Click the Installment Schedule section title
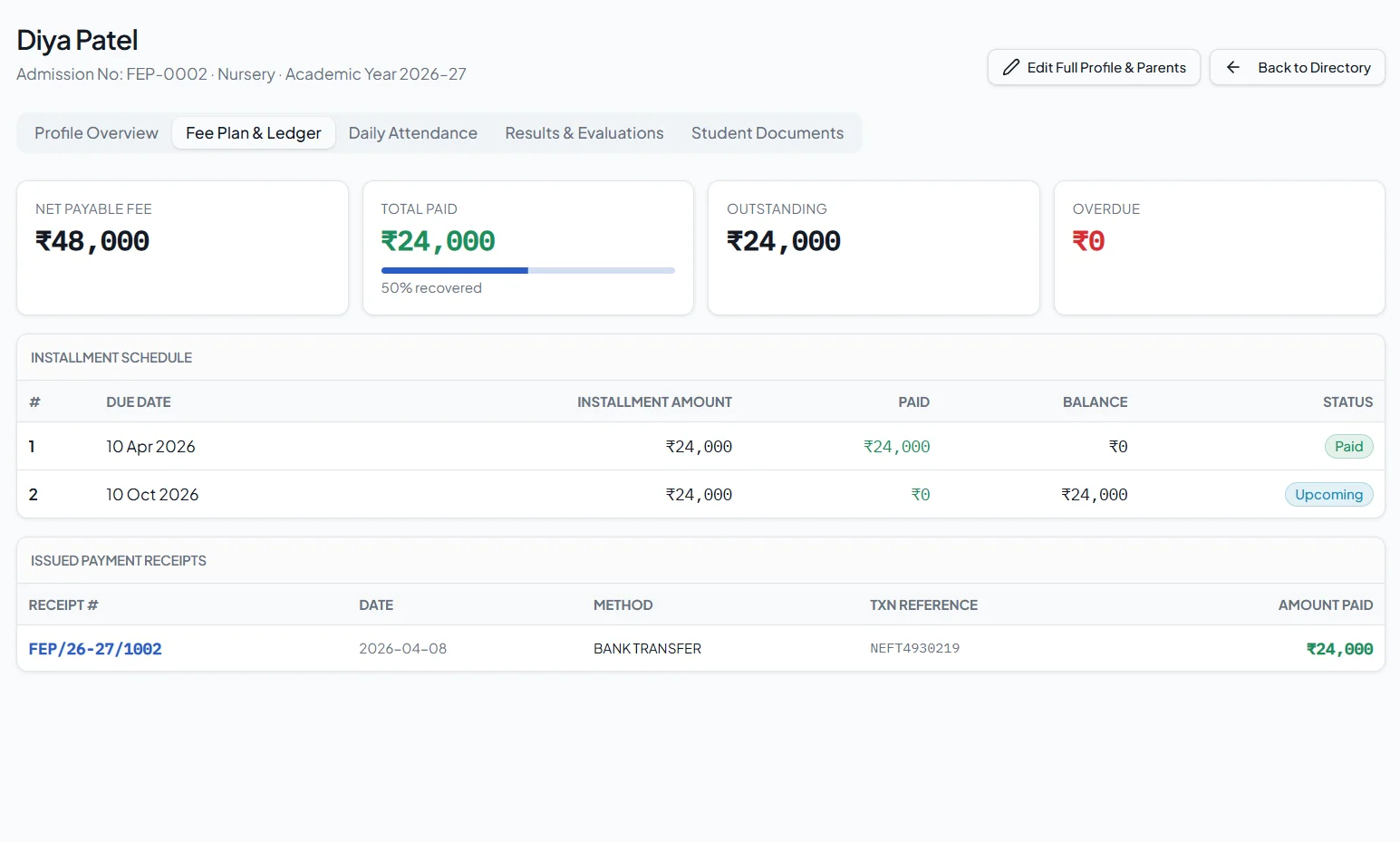 pos(111,358)
